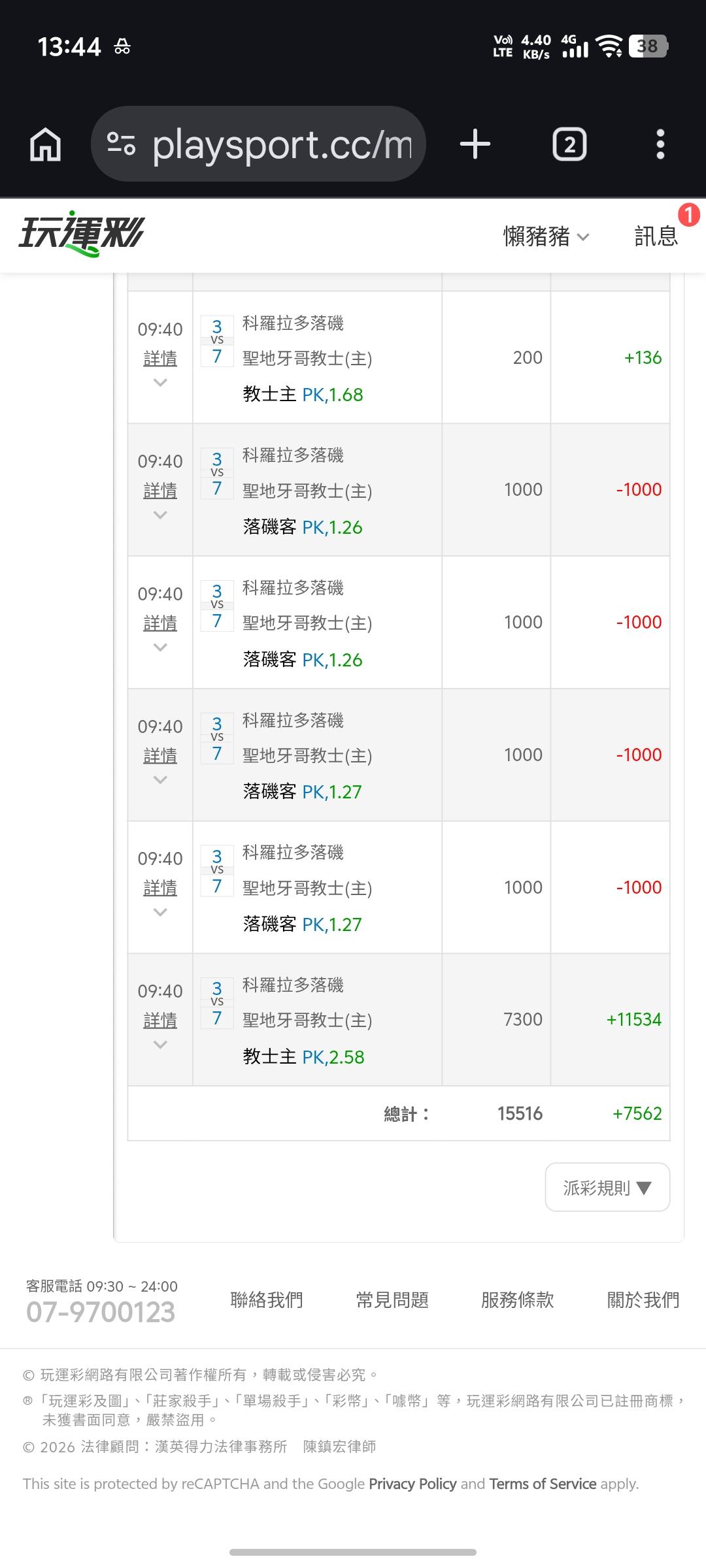The width and height of the screenshot is (706, 1568).
Task: Open the browser three-dot menu
Action: point(660,144)
